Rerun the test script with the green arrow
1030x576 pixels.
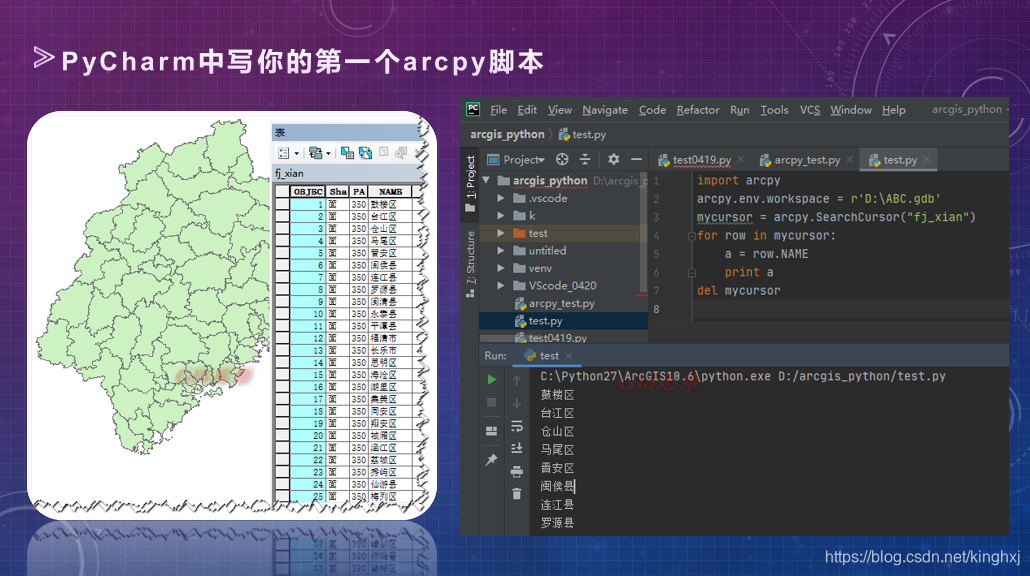click(490, 379)
